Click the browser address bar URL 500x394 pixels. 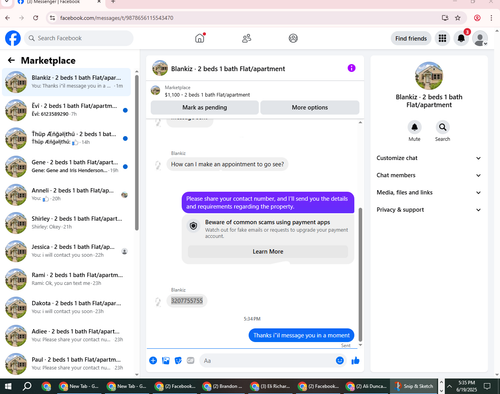click(117, 18)
